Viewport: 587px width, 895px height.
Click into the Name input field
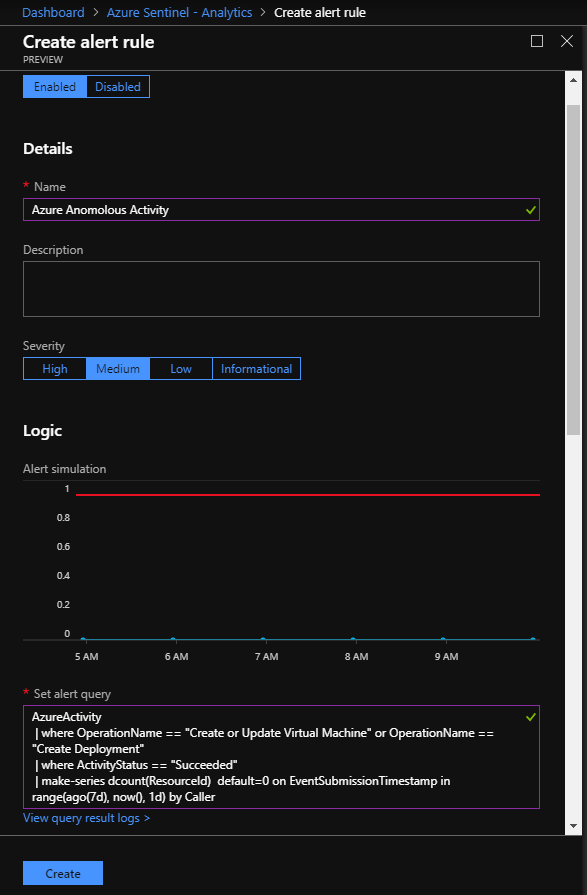pos(281,209)
